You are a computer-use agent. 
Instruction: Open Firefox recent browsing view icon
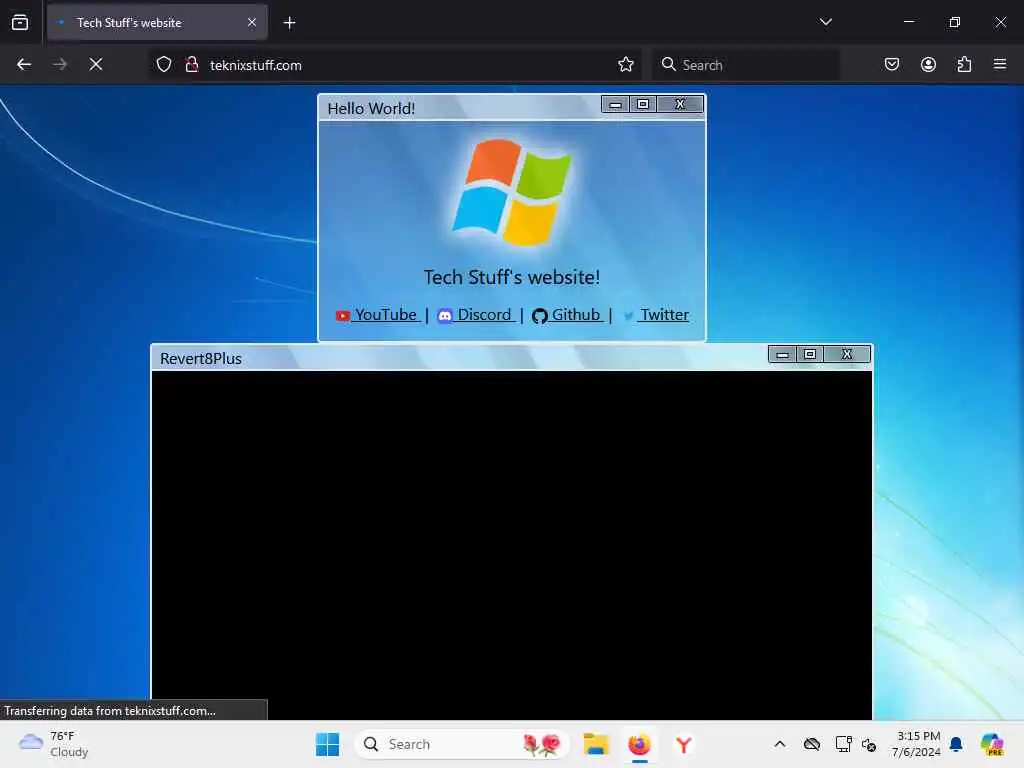[x=20, y=22]
